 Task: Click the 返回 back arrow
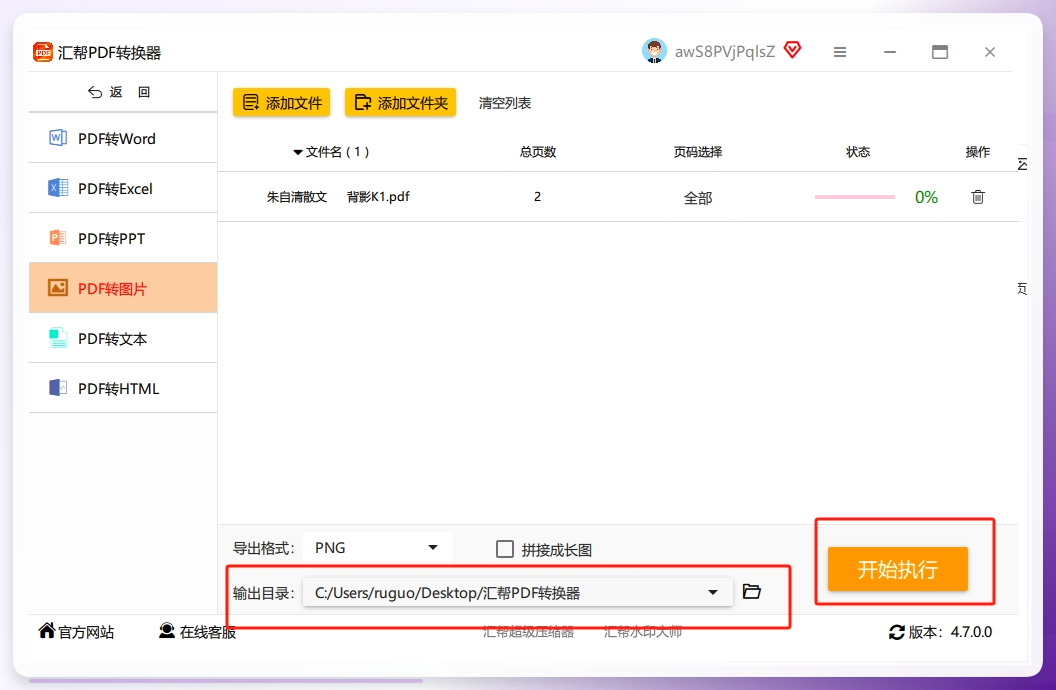(95, 92)
